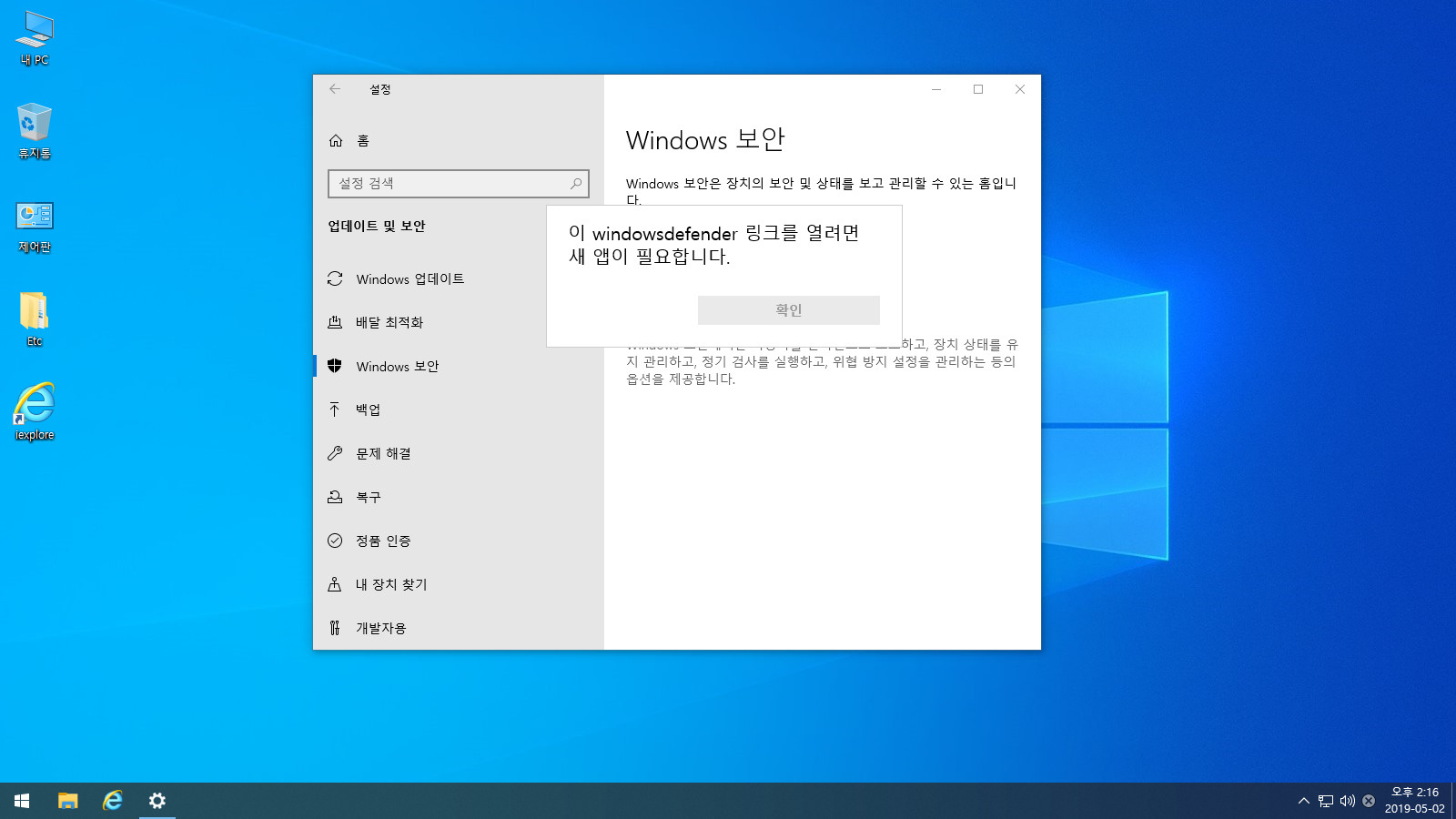This screenshot has height=819, width=1456.
Task: Focus the 설정 검색 search field
Action: pyautogui.click(x=459, y=184)
